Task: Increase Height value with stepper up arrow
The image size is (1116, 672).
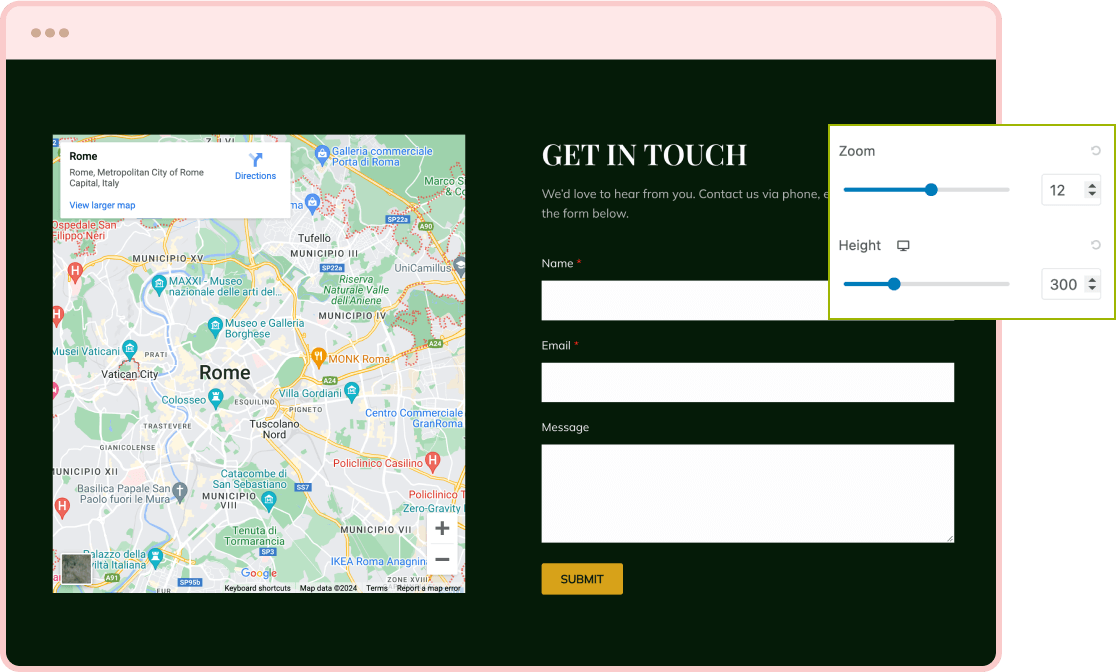Action: coord(1093,280)
